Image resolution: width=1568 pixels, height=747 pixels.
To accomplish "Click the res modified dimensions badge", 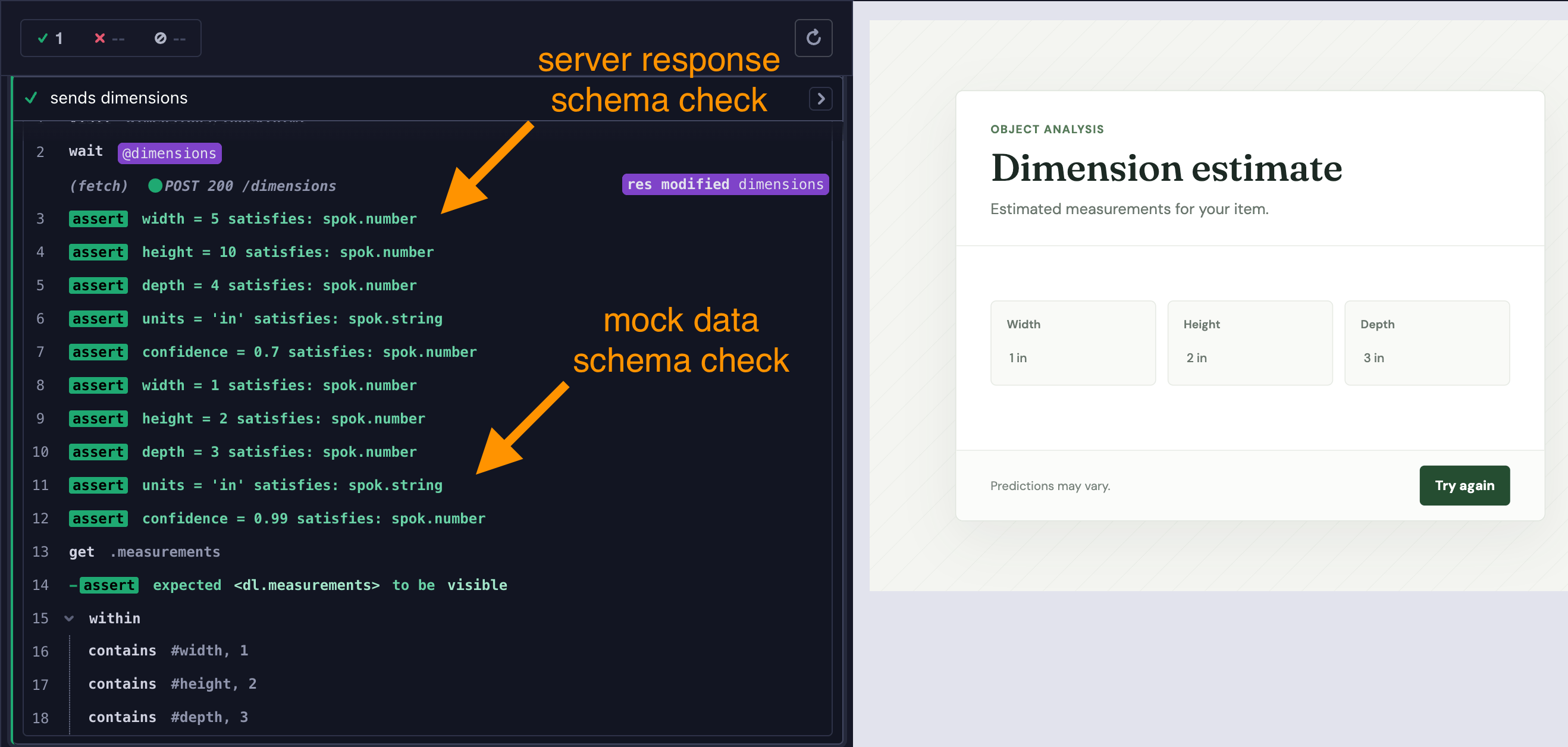I will tap(725, 184).
